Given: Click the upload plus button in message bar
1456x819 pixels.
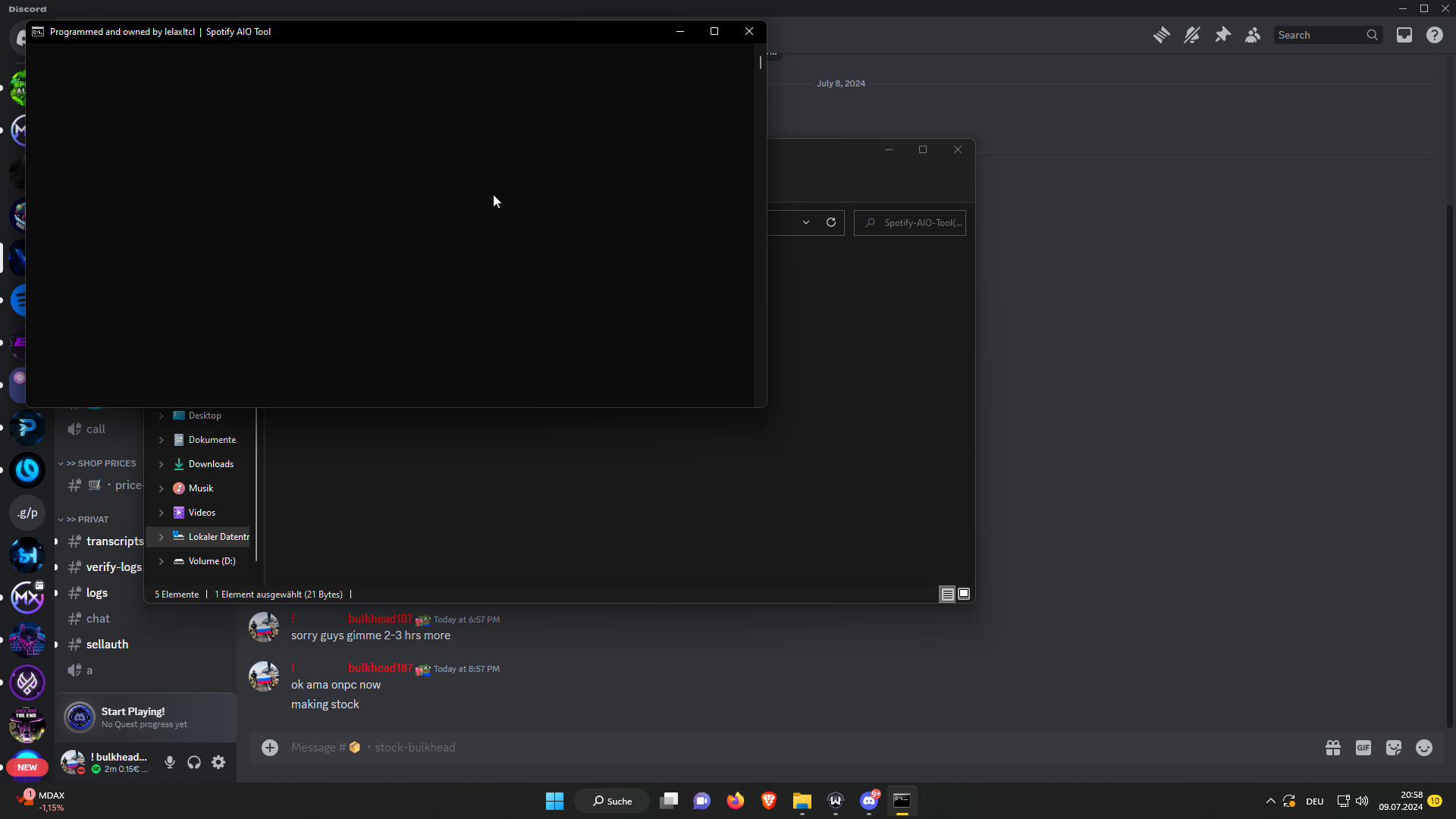Looking at the screenshot, I should tap(270, 748).
